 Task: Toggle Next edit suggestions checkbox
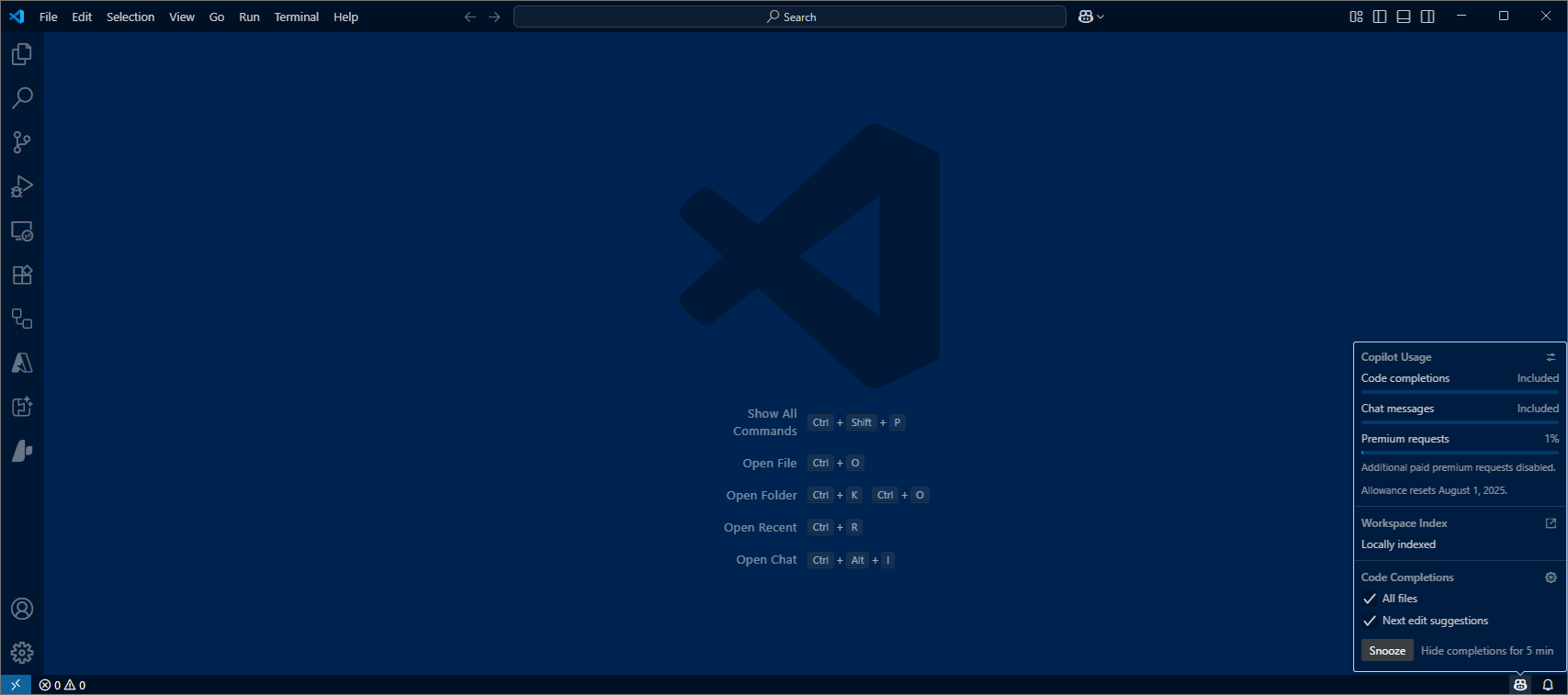1370,621
